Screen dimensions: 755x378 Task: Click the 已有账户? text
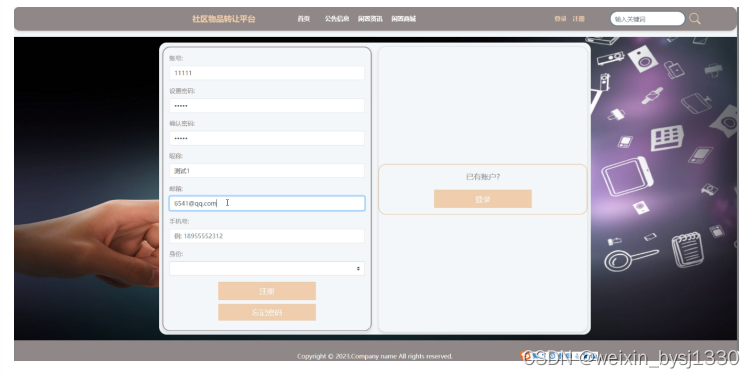[x=482, y=177]
